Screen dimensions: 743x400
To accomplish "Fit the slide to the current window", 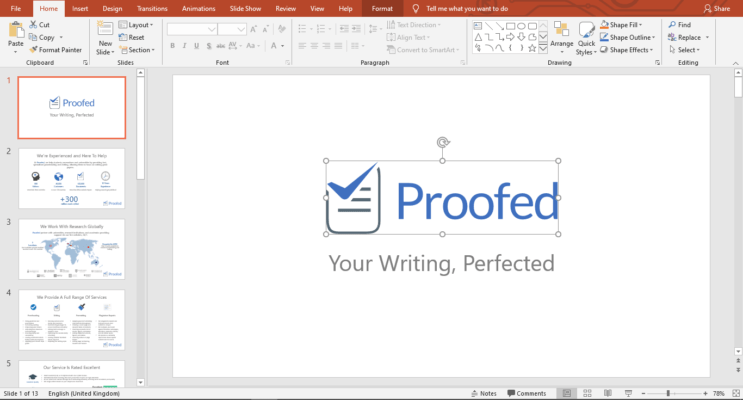I will [736, 393].
